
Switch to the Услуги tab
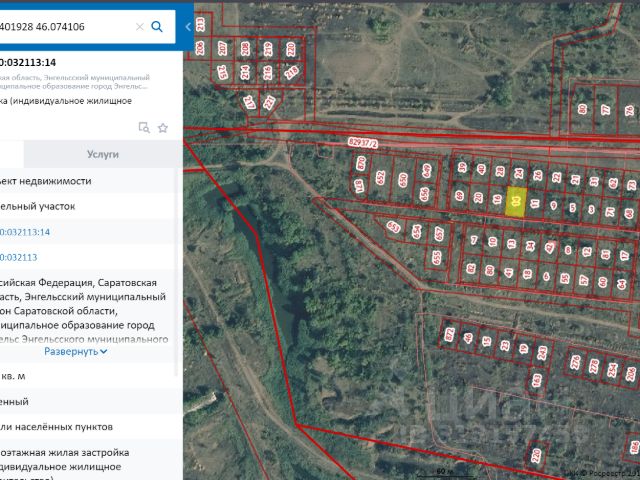pyautogui.click(x=103, y=154)
